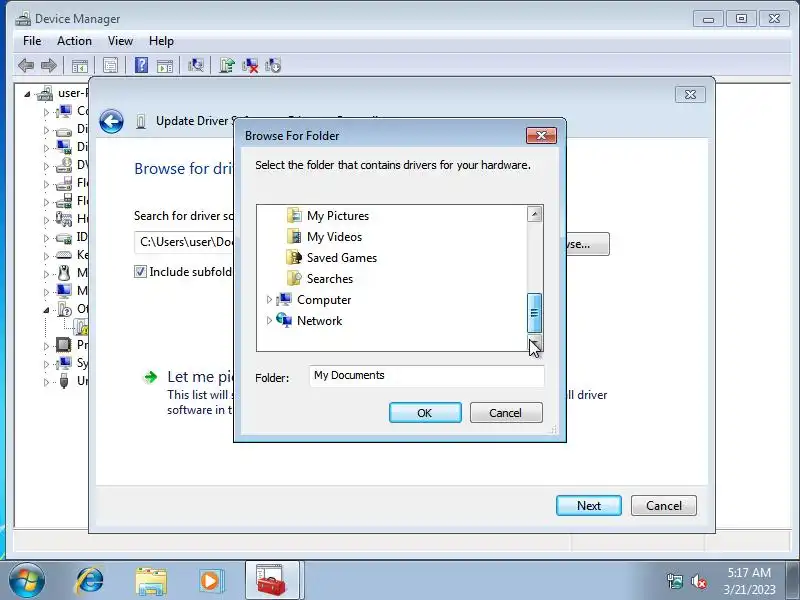Toggle the action pane toolbar icon
800x600 pixels.
coord(165,66)
